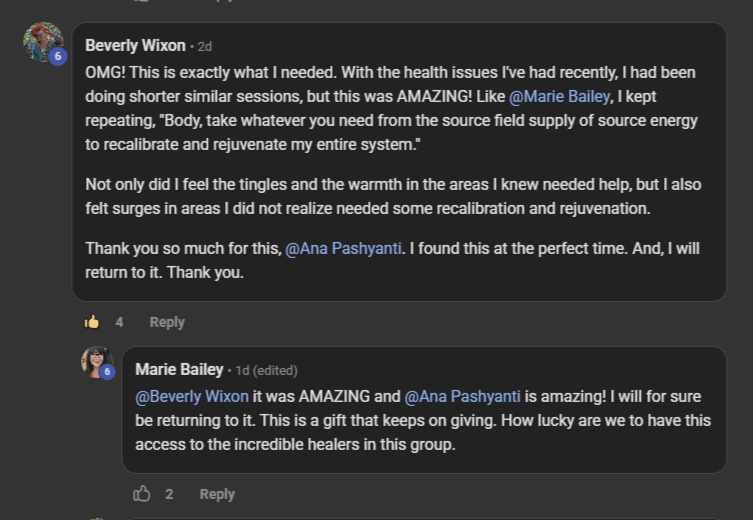Viewport: 753px width, 520px height.
Task: Toggle the thumbs-up like on Beverly's comment
Action: 92,322
